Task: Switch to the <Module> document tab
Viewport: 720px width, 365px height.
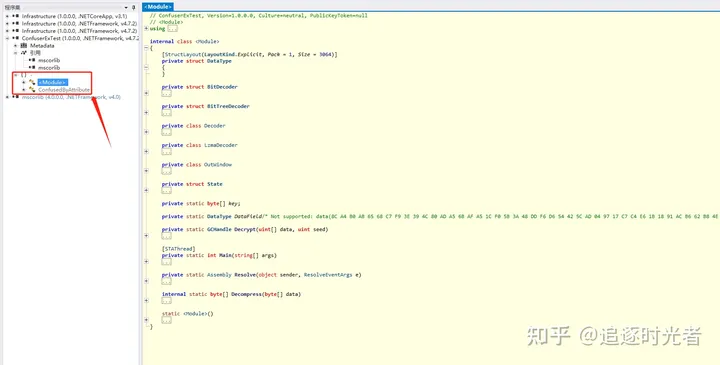Action: pyautogui.click(x=158, y=7)
